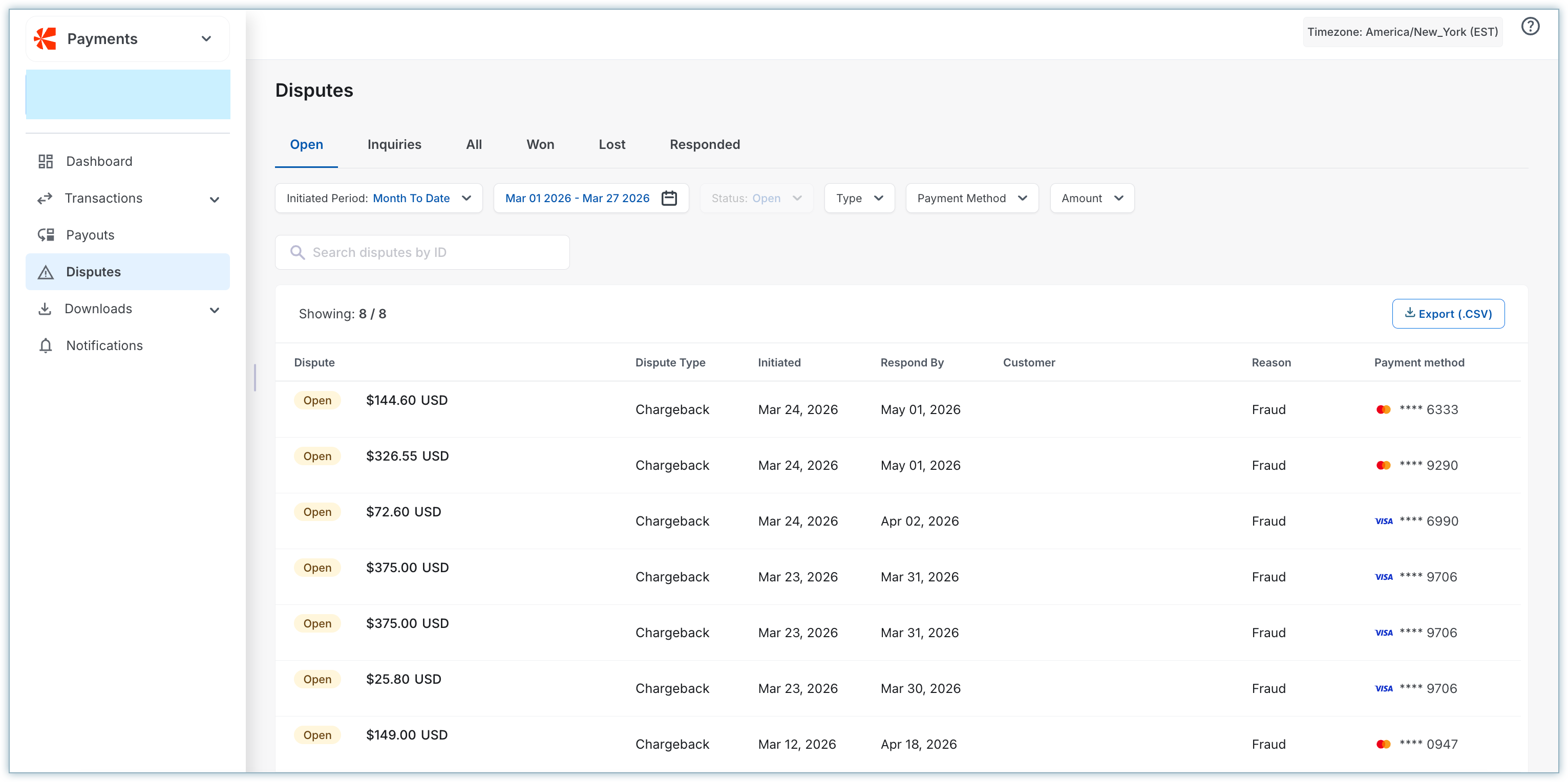Click the Dispute Type column header
This screenshot has width=1568, height=782.
coord(670,363)
